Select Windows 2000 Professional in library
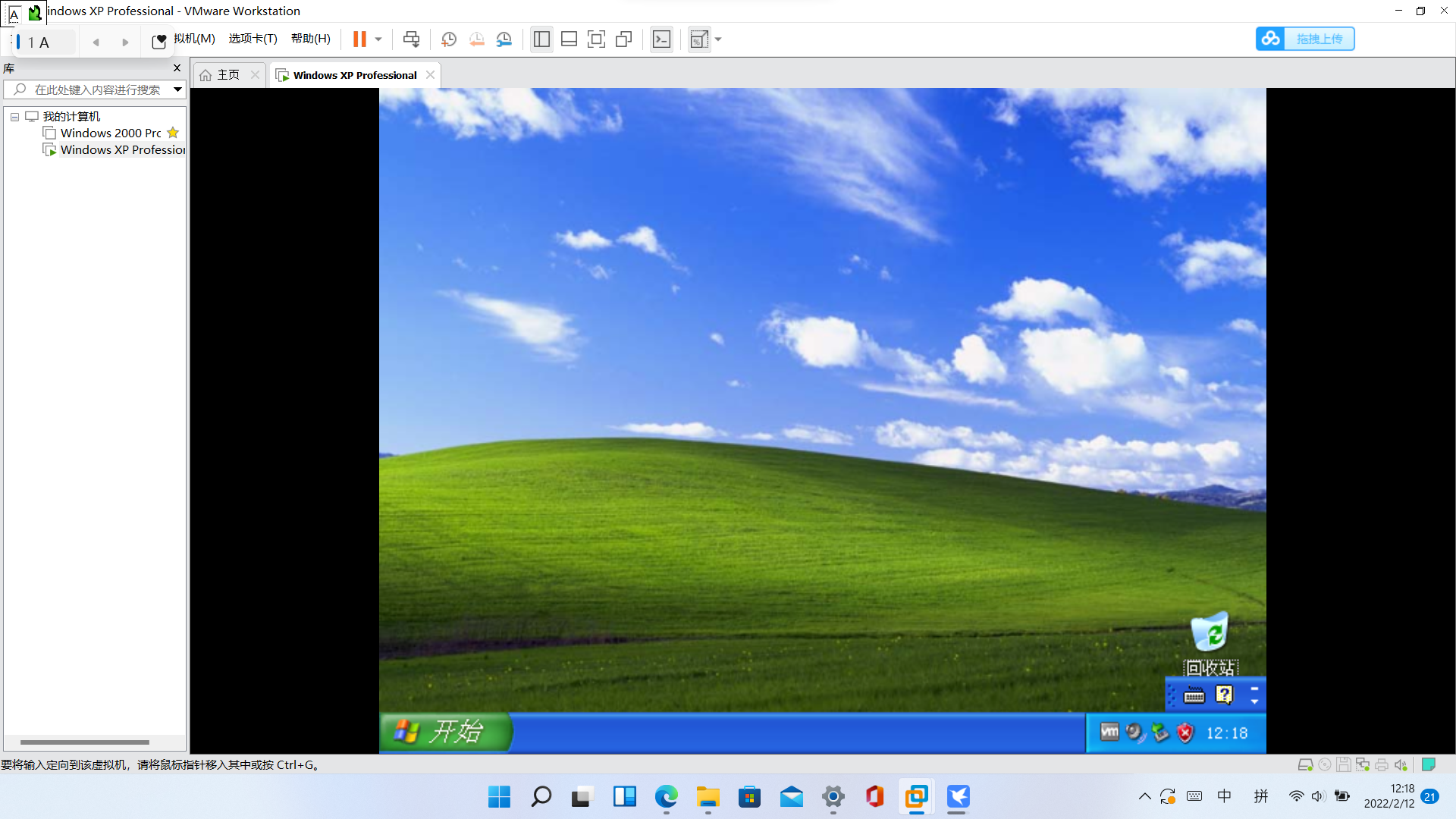The height and width of the screenshot is (819, 1456). point(111,133)
